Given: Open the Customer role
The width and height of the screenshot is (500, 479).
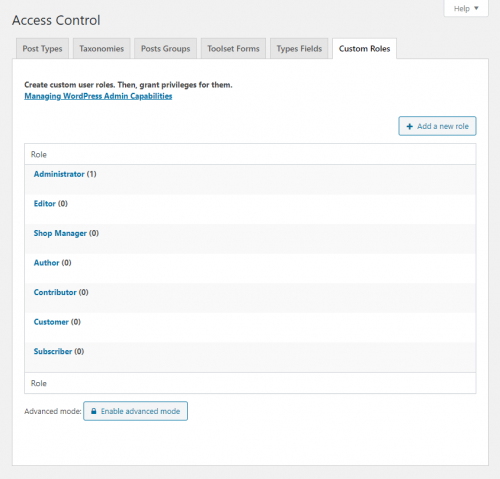Looking at the screenshot, I should tap(51, 322).
